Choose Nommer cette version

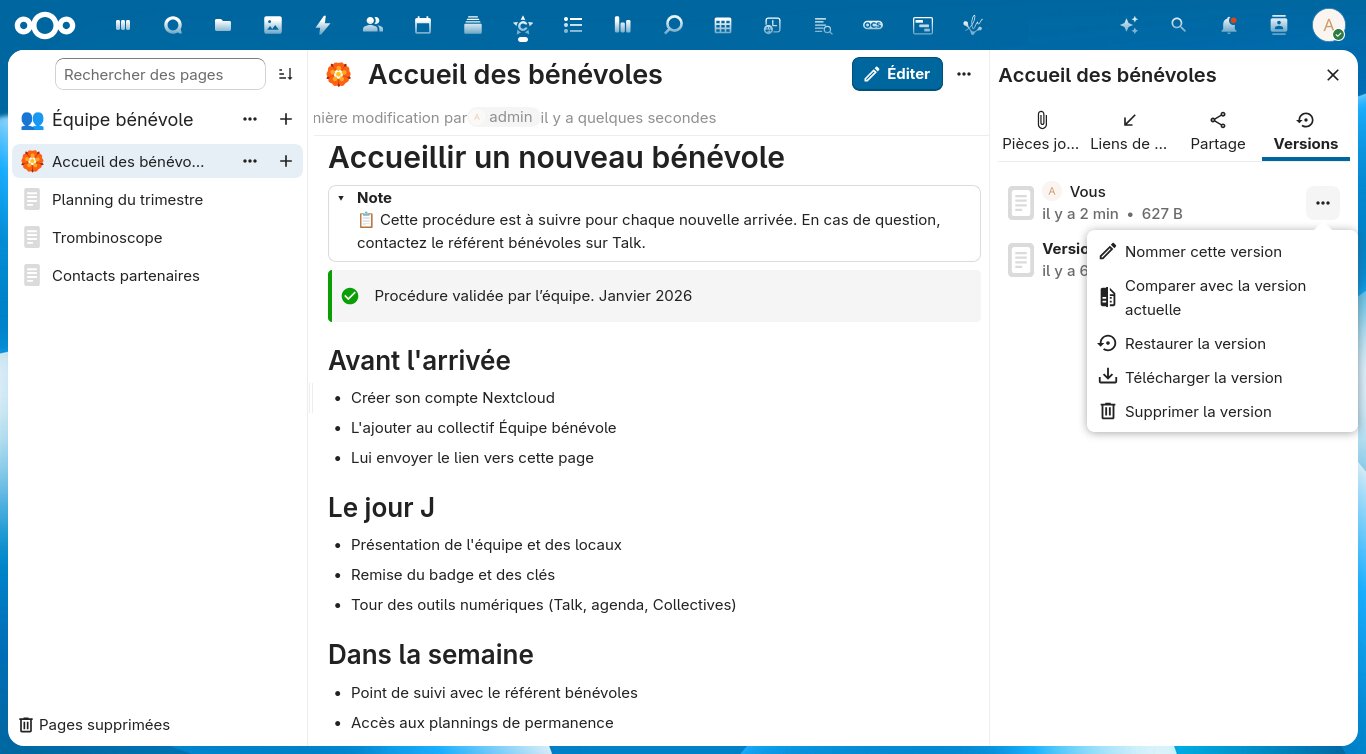[1222, 252]
